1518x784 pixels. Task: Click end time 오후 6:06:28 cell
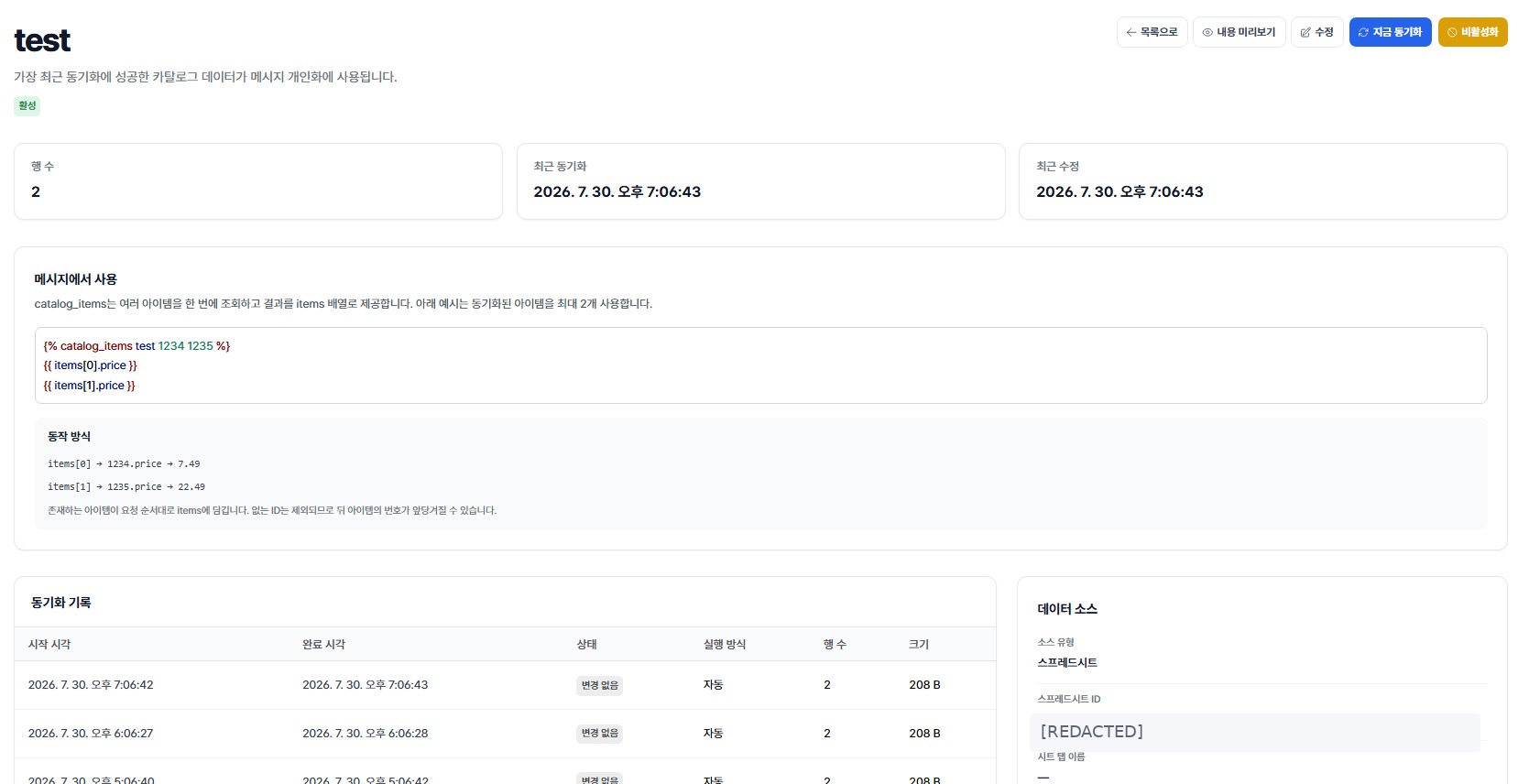point(365,734)
